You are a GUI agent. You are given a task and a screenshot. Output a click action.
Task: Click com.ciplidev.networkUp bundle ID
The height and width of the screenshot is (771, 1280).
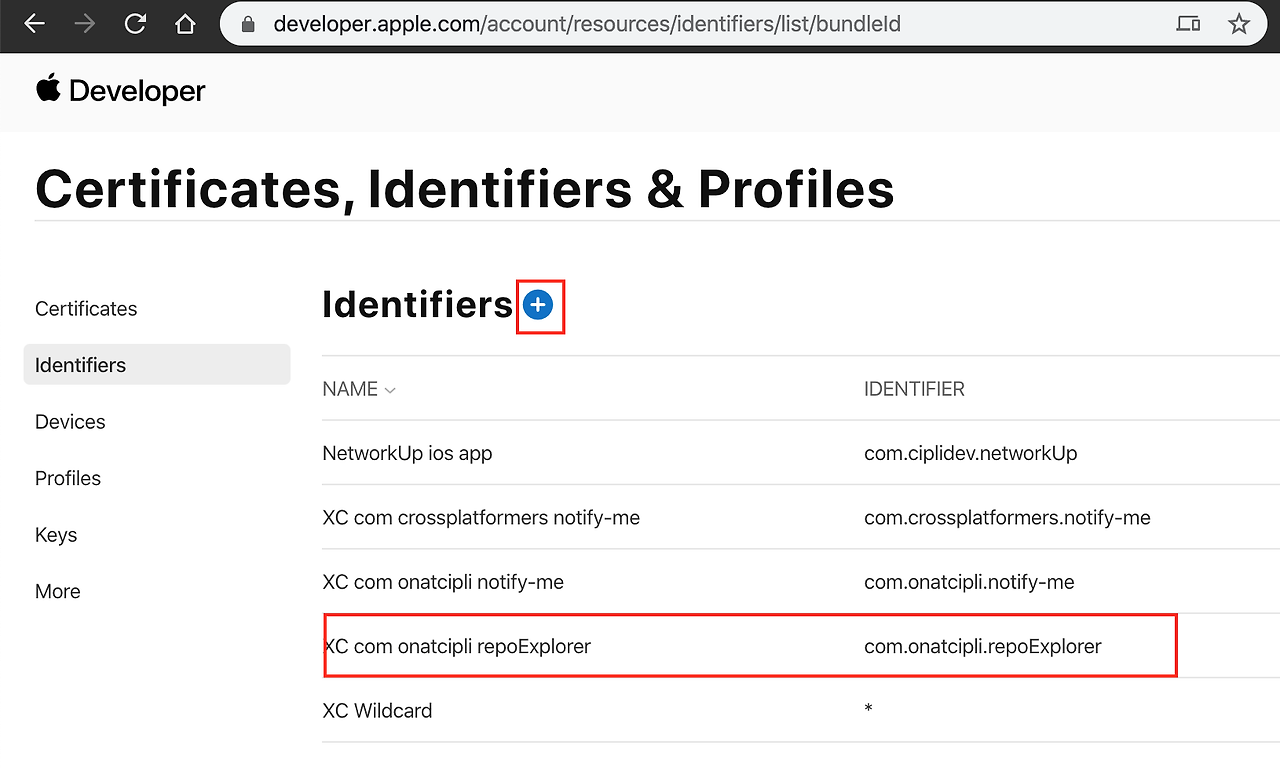971,453
